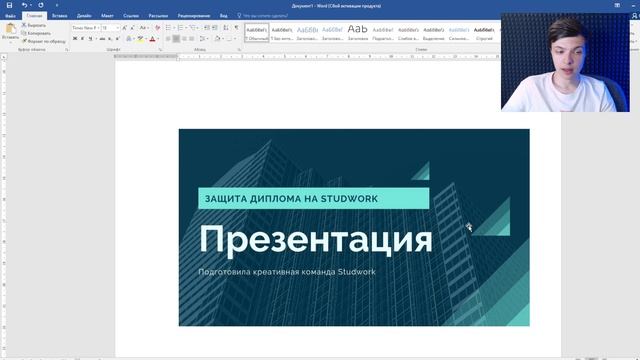This screenshot has width=640, height=360.
Task: Open the clipboard pane launcher in Буфер обмена
Action: (x=67, y=49)
